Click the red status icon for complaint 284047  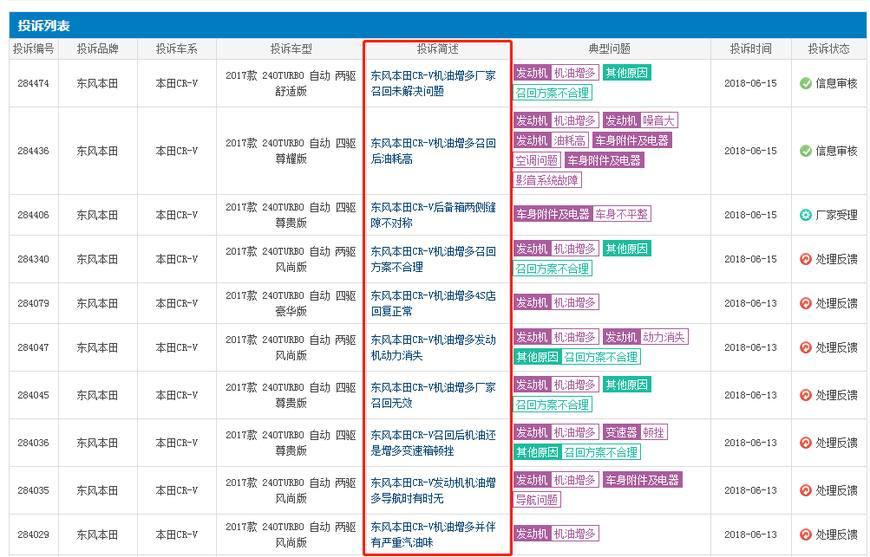[806, 348]
